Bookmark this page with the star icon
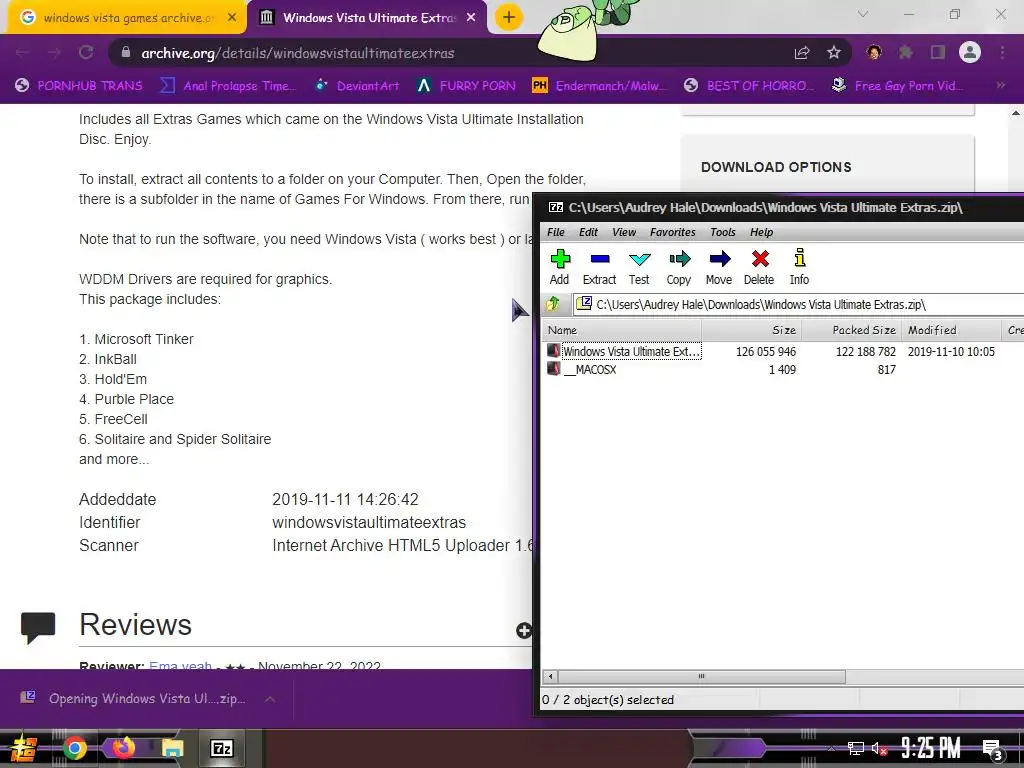Screen dimensions: 1024x768 click(834, 53)
